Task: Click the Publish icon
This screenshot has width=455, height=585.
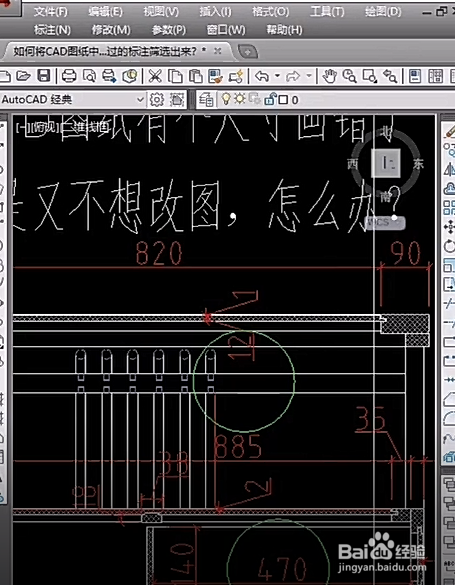Action: click(x=109, y=76)
